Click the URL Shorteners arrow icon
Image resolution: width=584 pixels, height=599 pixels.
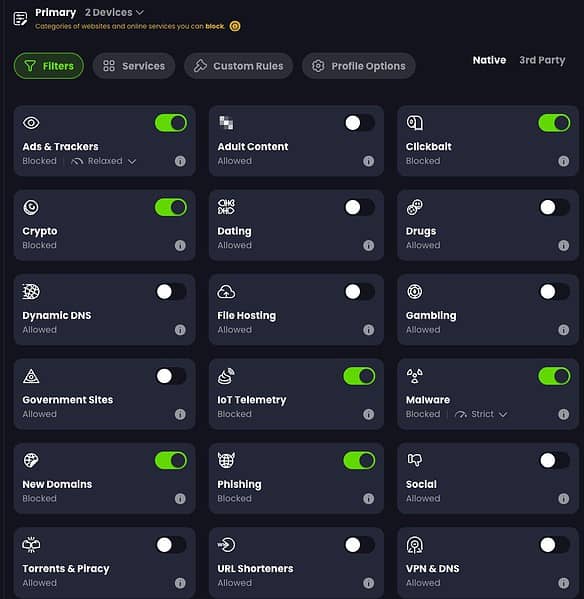pyautogui.click(x=226, y=545)
